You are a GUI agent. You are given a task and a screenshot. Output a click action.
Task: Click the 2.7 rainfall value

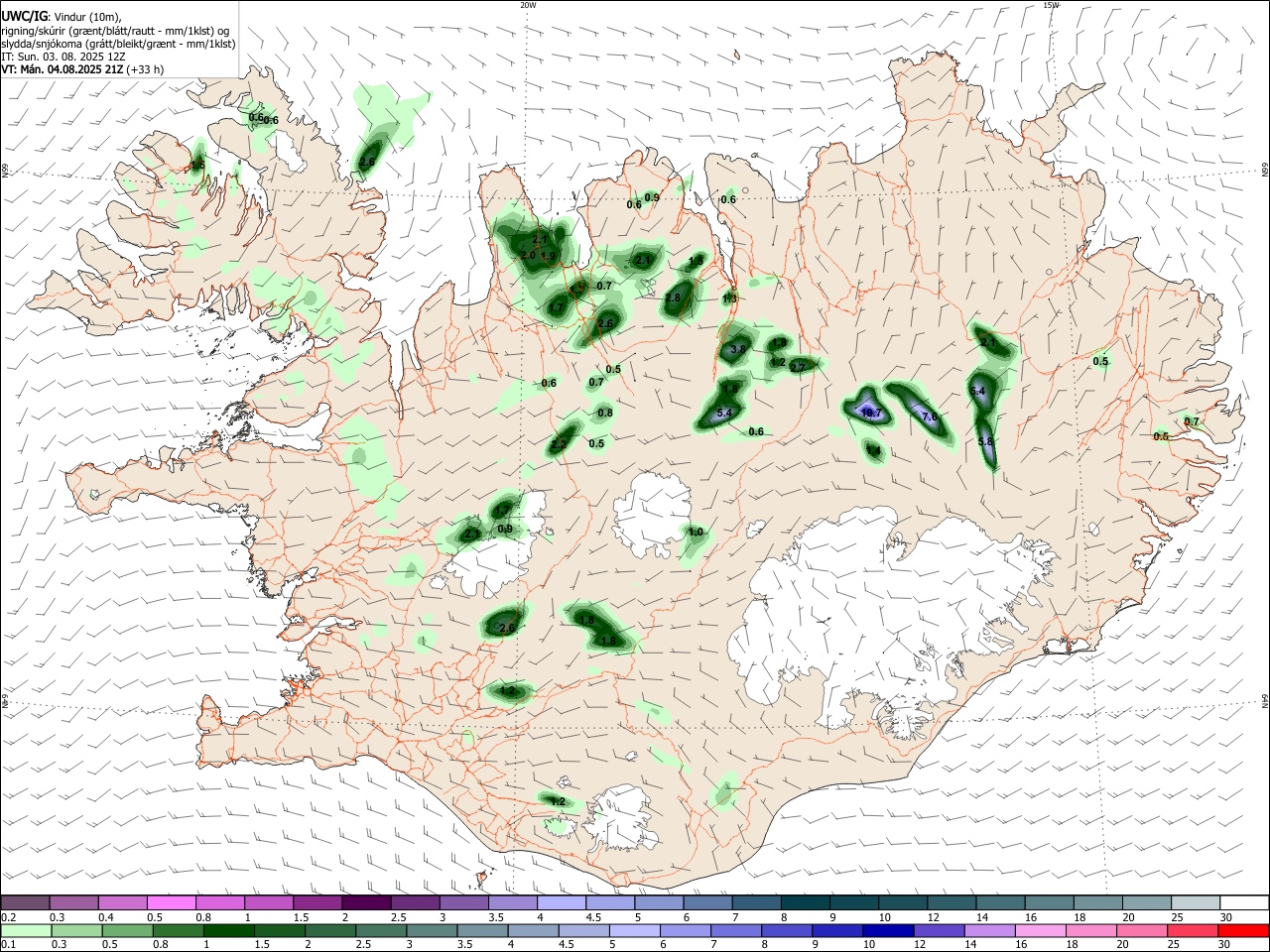tap(797, 368)
